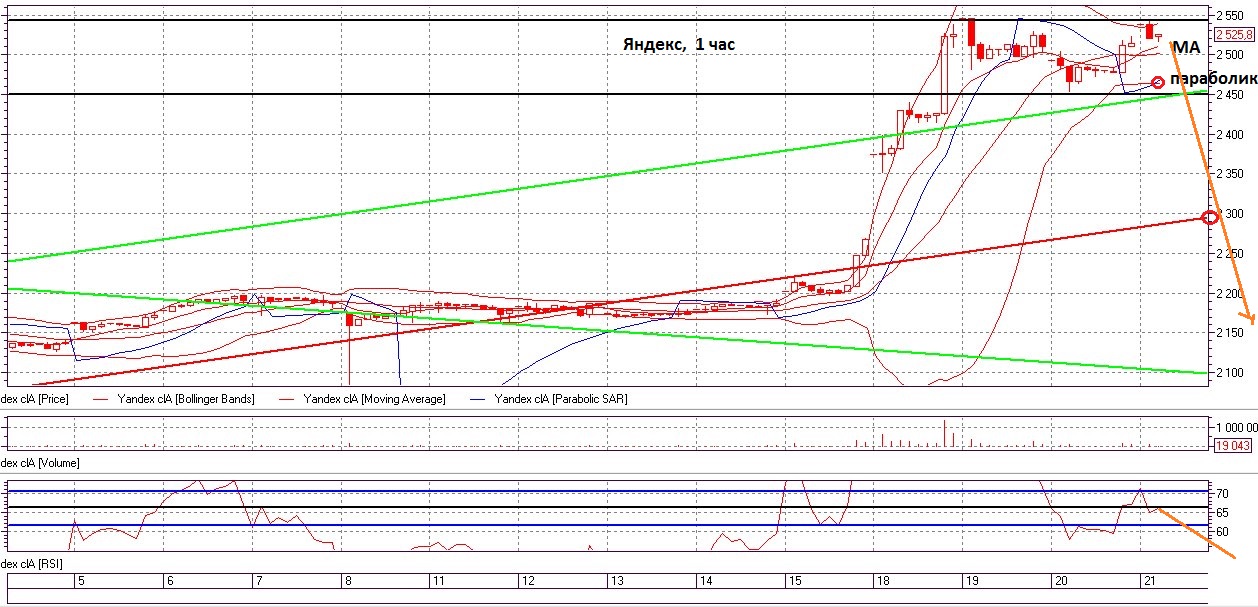
Task: Select the clA [Volume] pane label
Action: click(39, 463)
